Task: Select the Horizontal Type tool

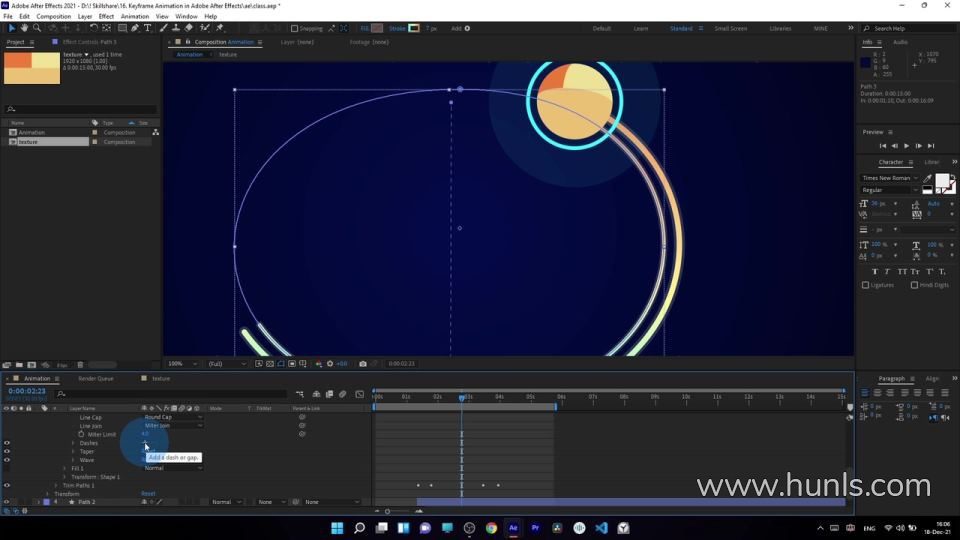Action: click(x=148, y=28)
